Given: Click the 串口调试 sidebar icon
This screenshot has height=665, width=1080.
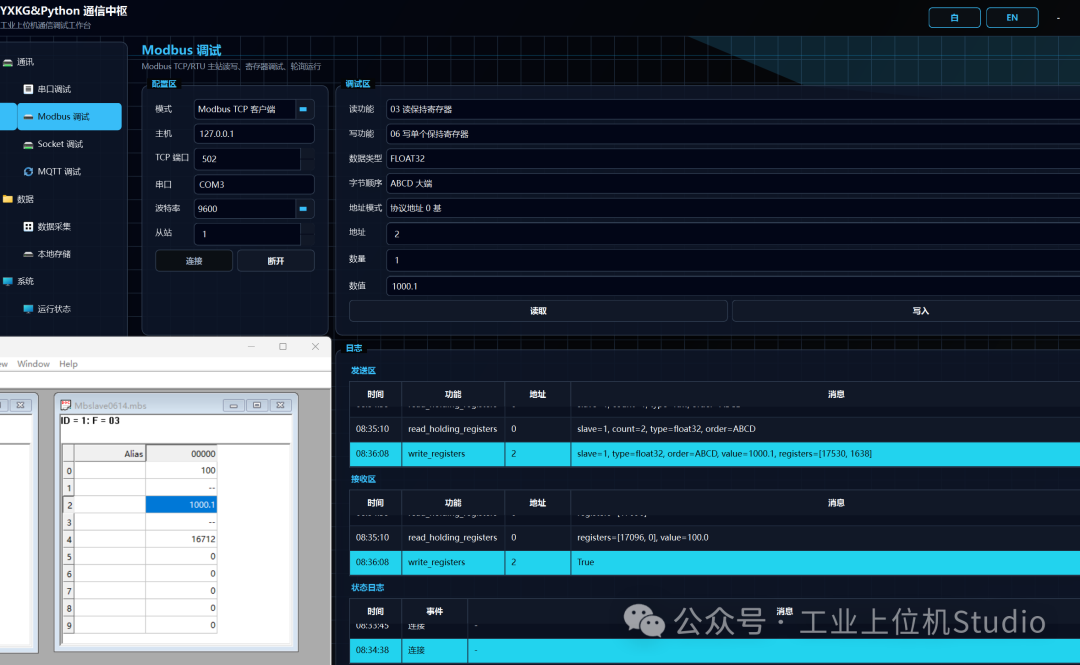Looking at the screenshot, I should click(x=28, y=89).
